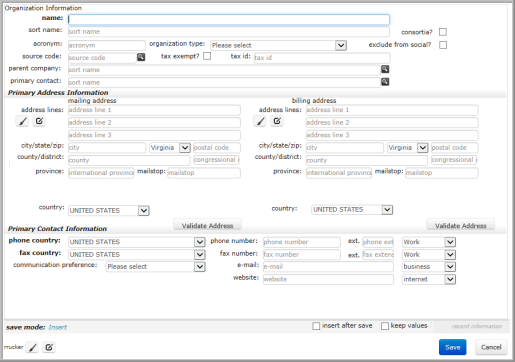Enable keep values checkbox
Viewport: 515px width, 362px height.
(385, 326)
